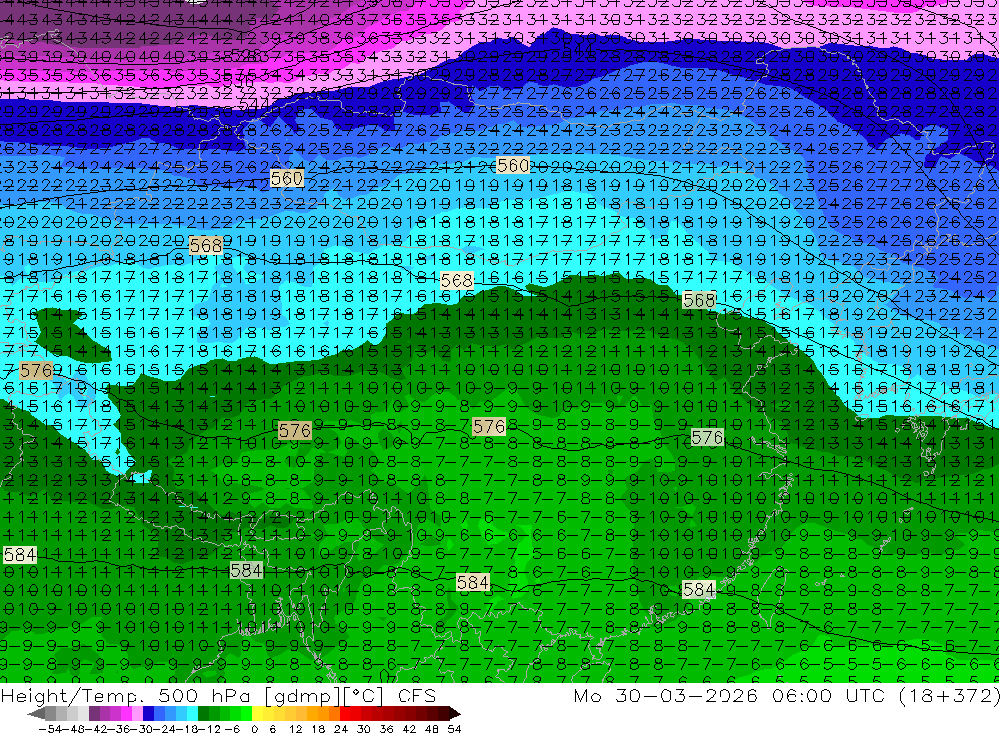The height and width of the screenshot is (733, 1000).
Task: Click the '54' legend value
Action: coord(454,729)
